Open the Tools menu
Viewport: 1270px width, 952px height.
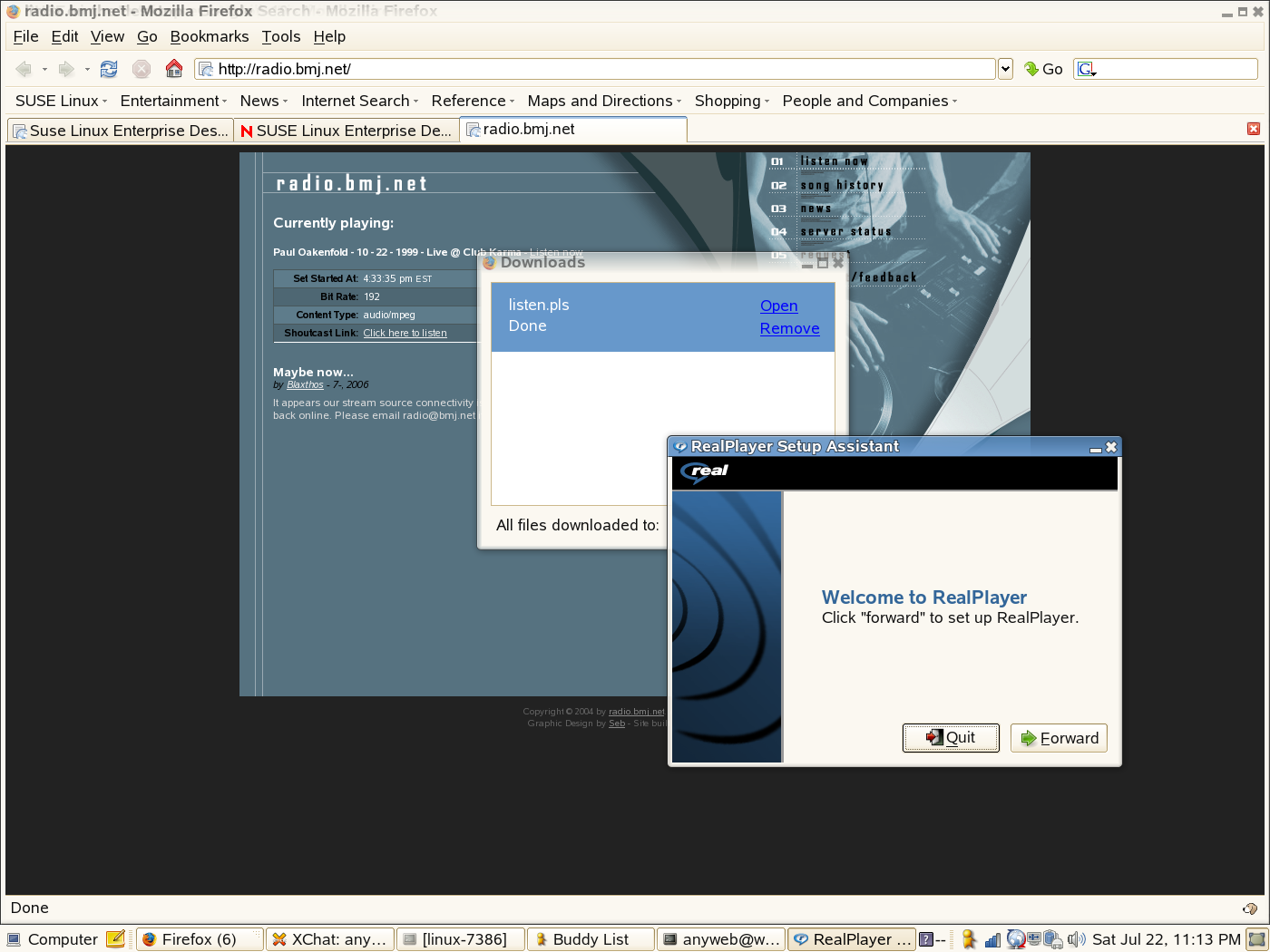(x=281, y=36)
